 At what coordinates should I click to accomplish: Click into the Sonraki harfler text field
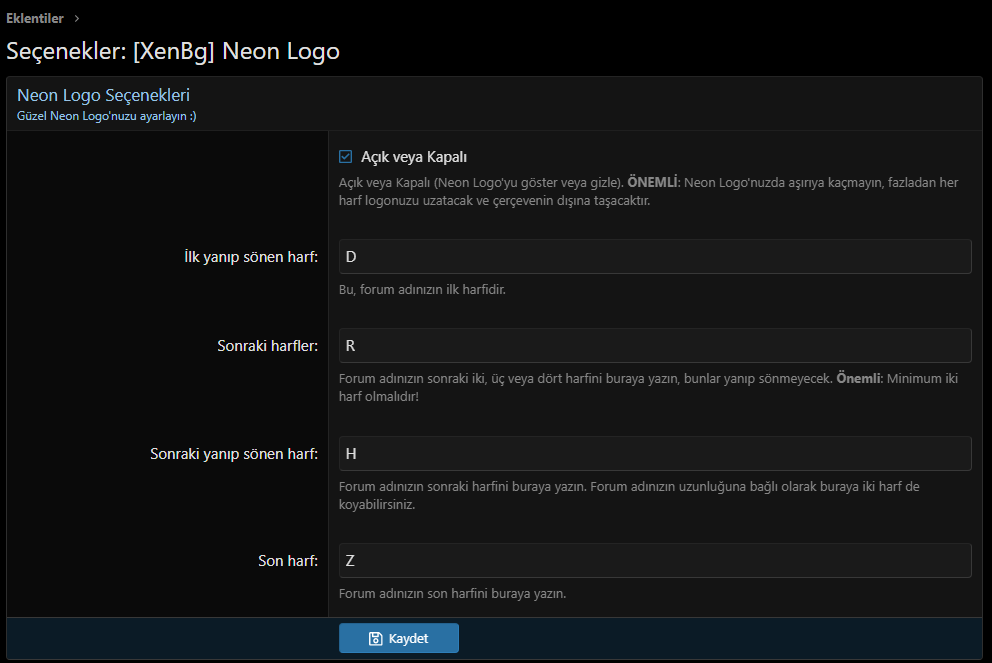pyautogui.click(x=655, y=346)
